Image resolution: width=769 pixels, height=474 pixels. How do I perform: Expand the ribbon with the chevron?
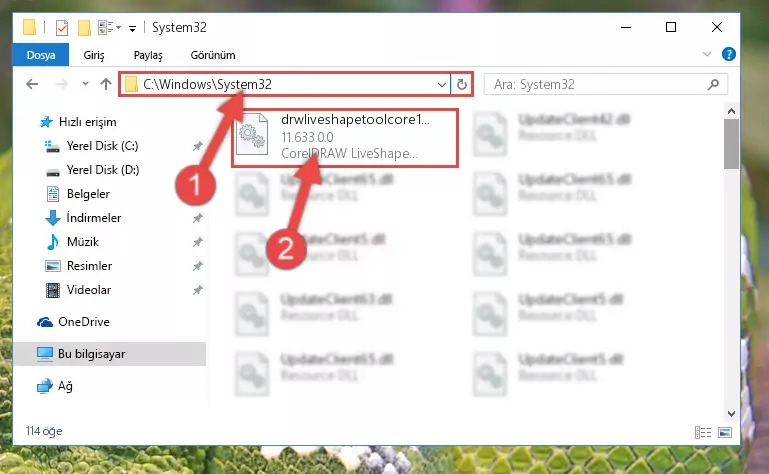[x=707, y=54]
